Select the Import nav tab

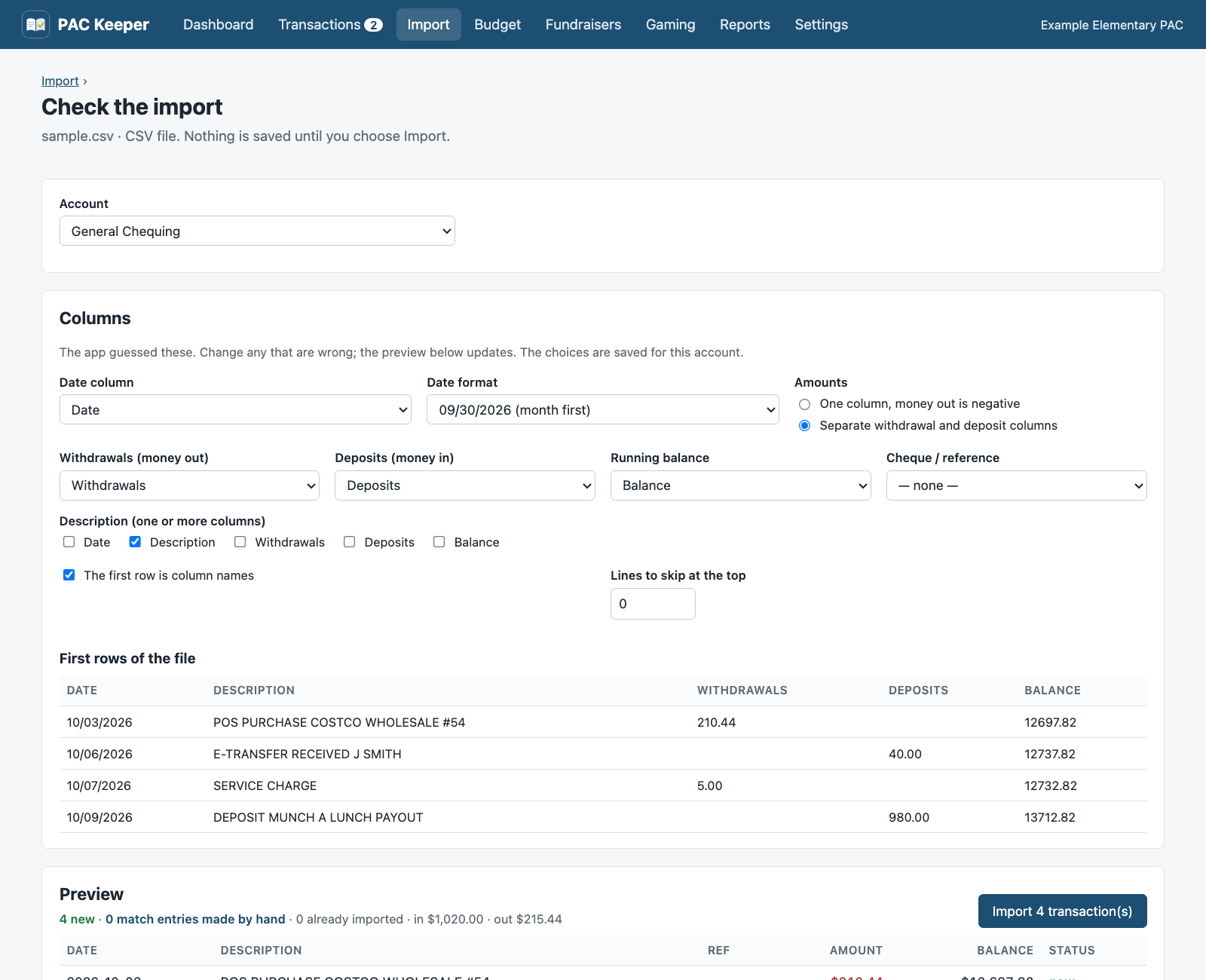[428, 25]
